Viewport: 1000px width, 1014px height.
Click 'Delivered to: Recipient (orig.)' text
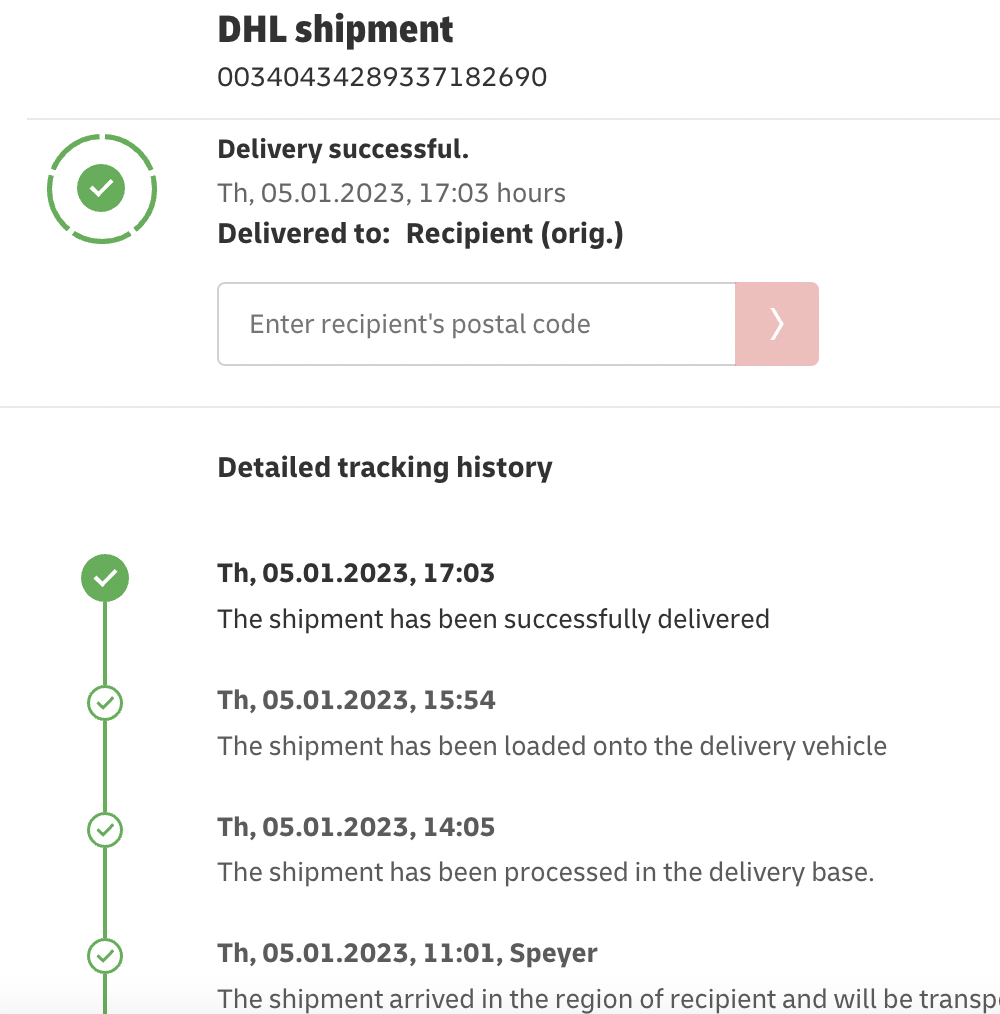420,233
